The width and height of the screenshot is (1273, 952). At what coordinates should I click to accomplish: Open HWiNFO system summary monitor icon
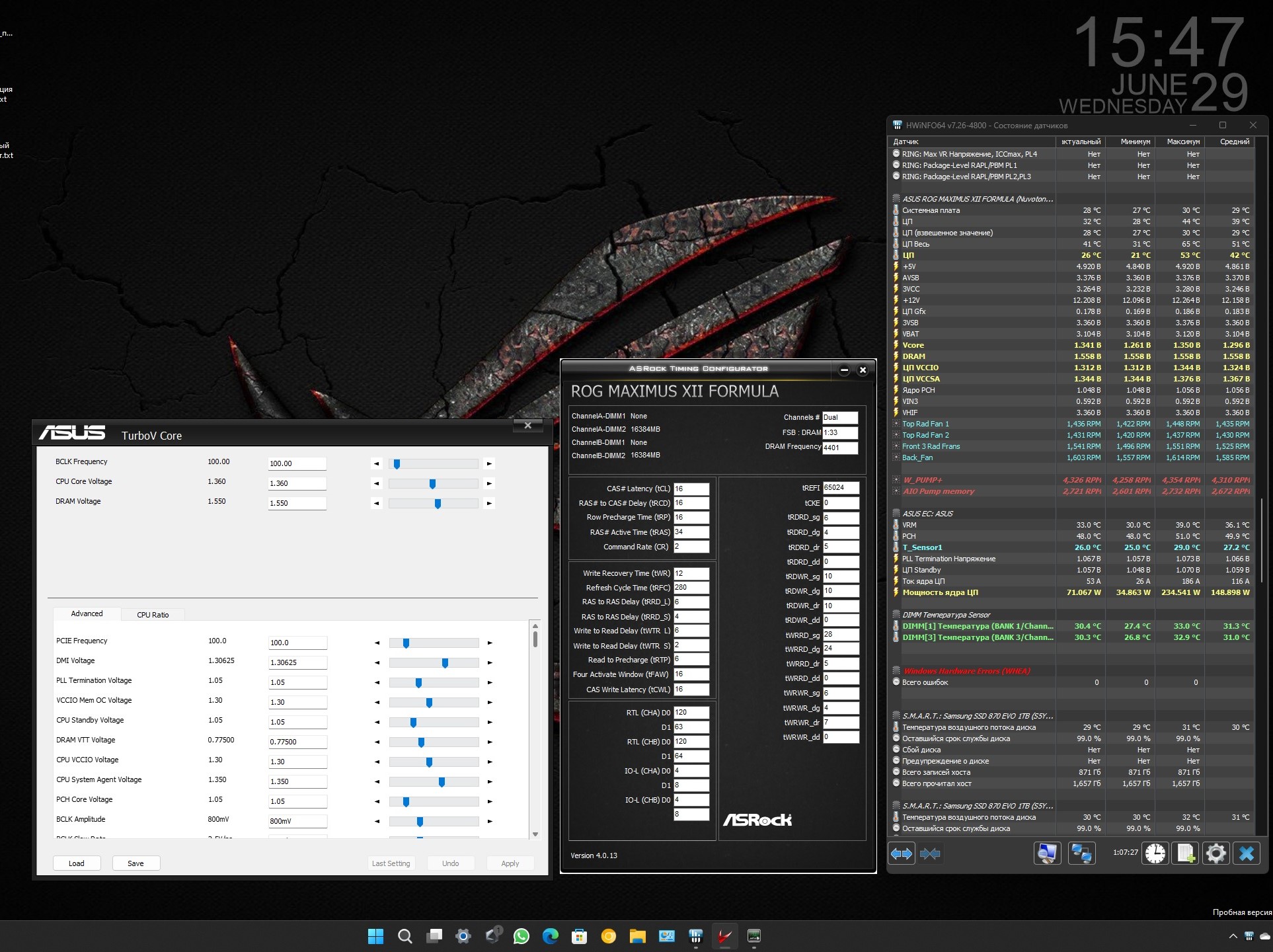click(1047, 853)
